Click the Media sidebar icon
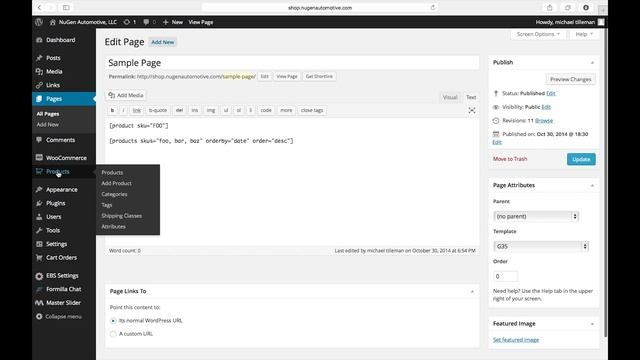The width and height of the screenshot is (640, 360). [39, 71]
